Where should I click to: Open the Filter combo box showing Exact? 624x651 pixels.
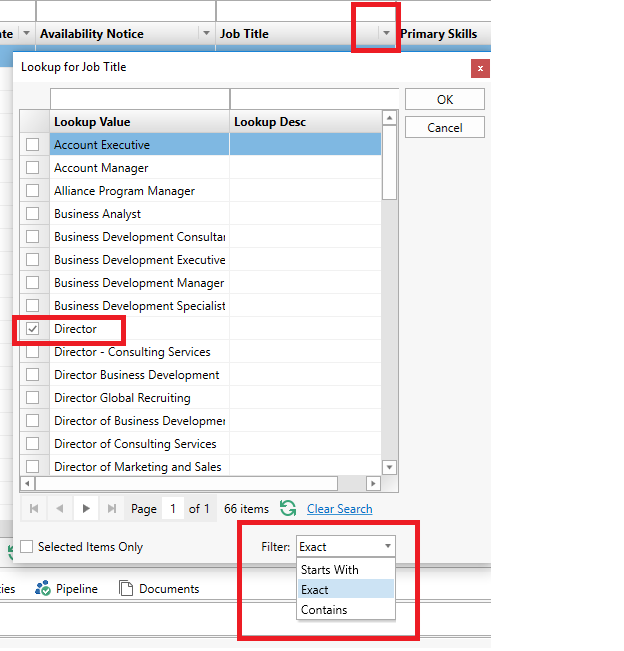tap(346, 546)
